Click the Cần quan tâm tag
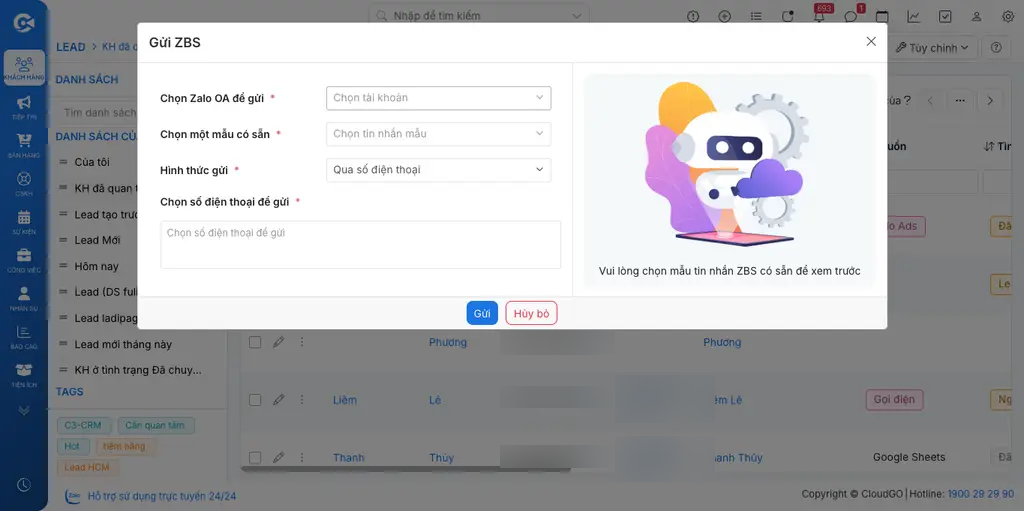This screenshot has width=1024, height=511. 156,425
